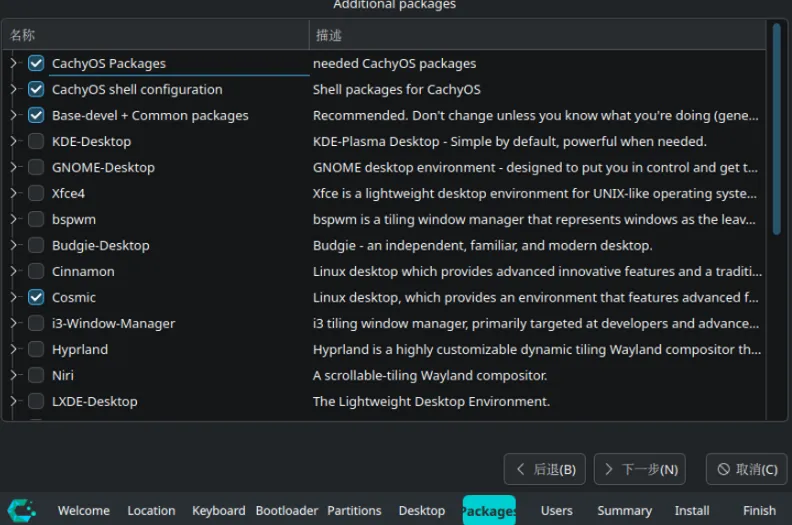Open the Summary step tab
The width and height of the screenshot is (792, 525).
[624, 510]
